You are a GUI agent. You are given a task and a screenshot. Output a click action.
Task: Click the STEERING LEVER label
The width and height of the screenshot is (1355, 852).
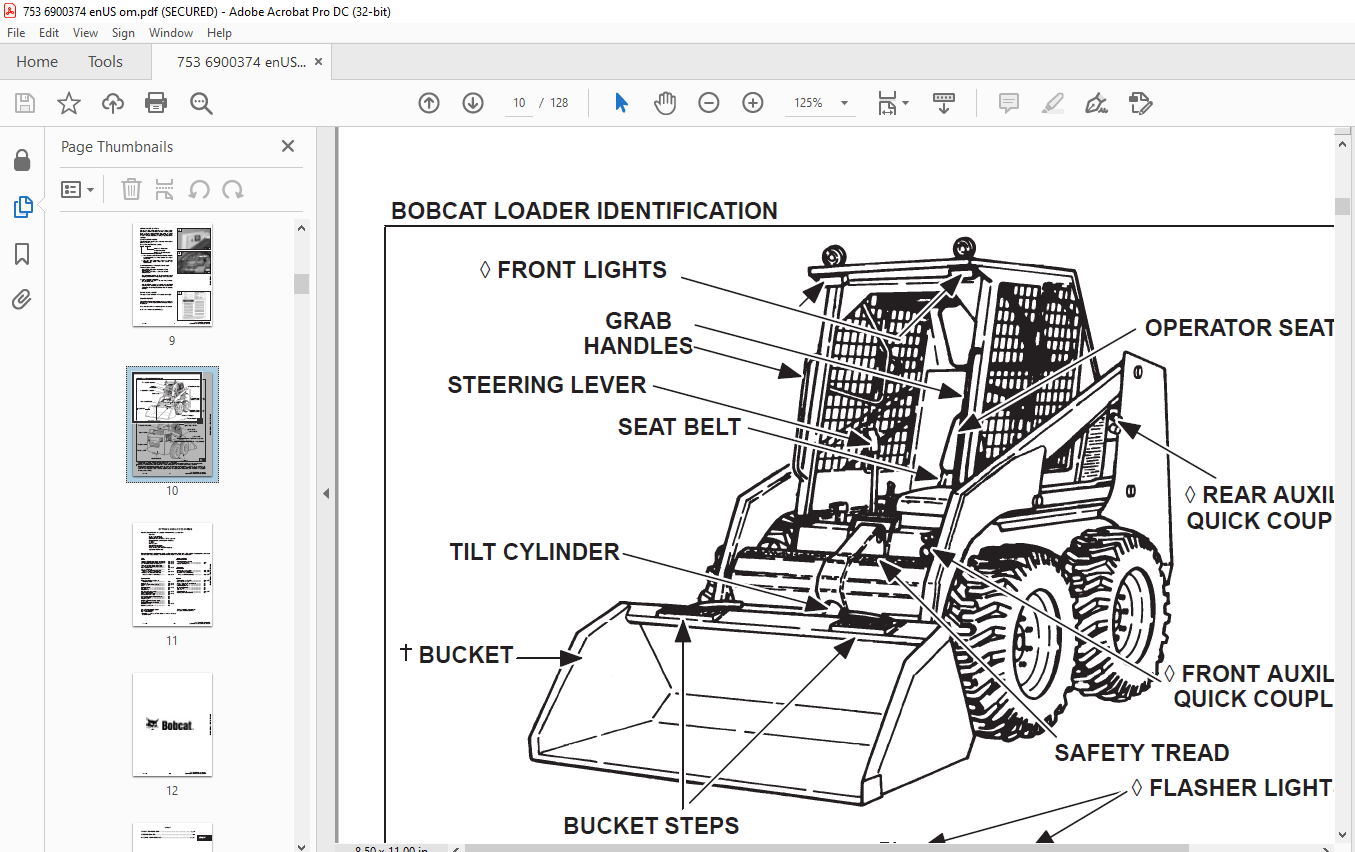pos(547,385)
